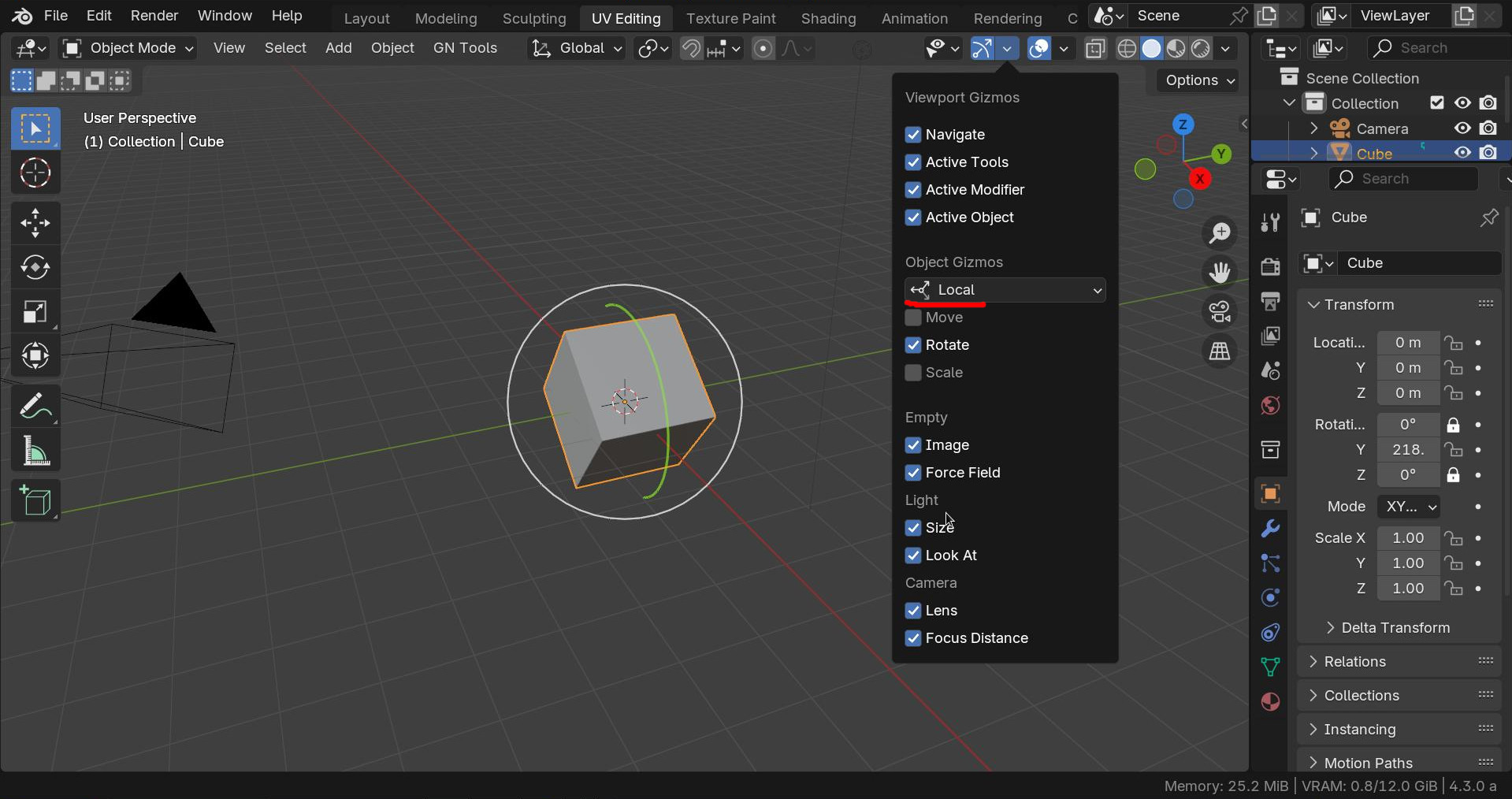This screenshot has height=799, width=1512.
Task: Open the Scene properties tab
Action: click(x=1270, y=371)
